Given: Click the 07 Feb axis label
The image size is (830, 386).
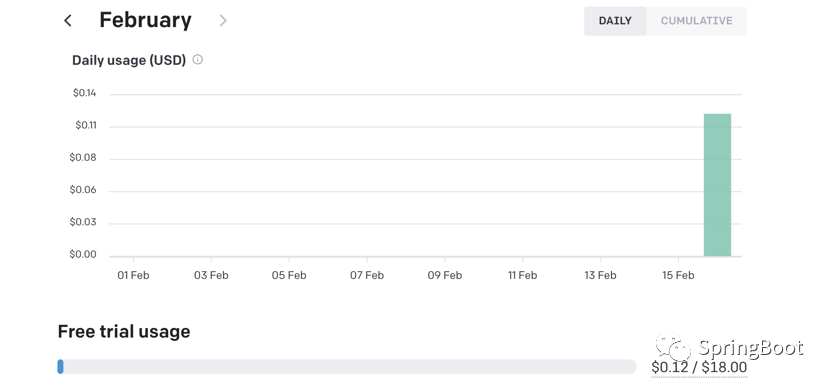Looking at the screenshot, I should 367,275.
